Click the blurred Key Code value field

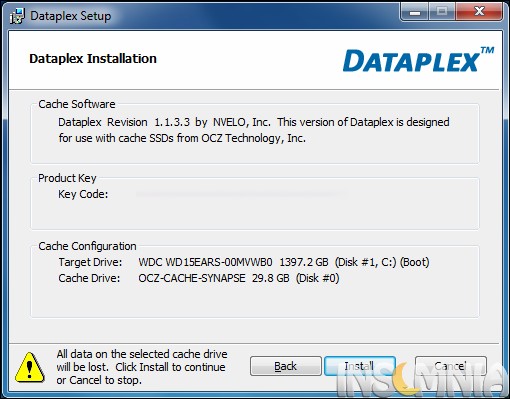[242, 194]
